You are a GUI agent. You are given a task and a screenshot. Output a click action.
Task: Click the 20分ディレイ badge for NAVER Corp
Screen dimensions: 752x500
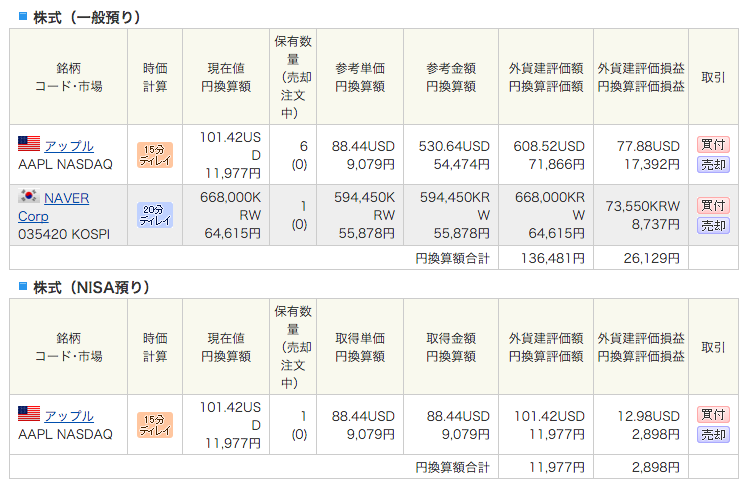[155, 215]
